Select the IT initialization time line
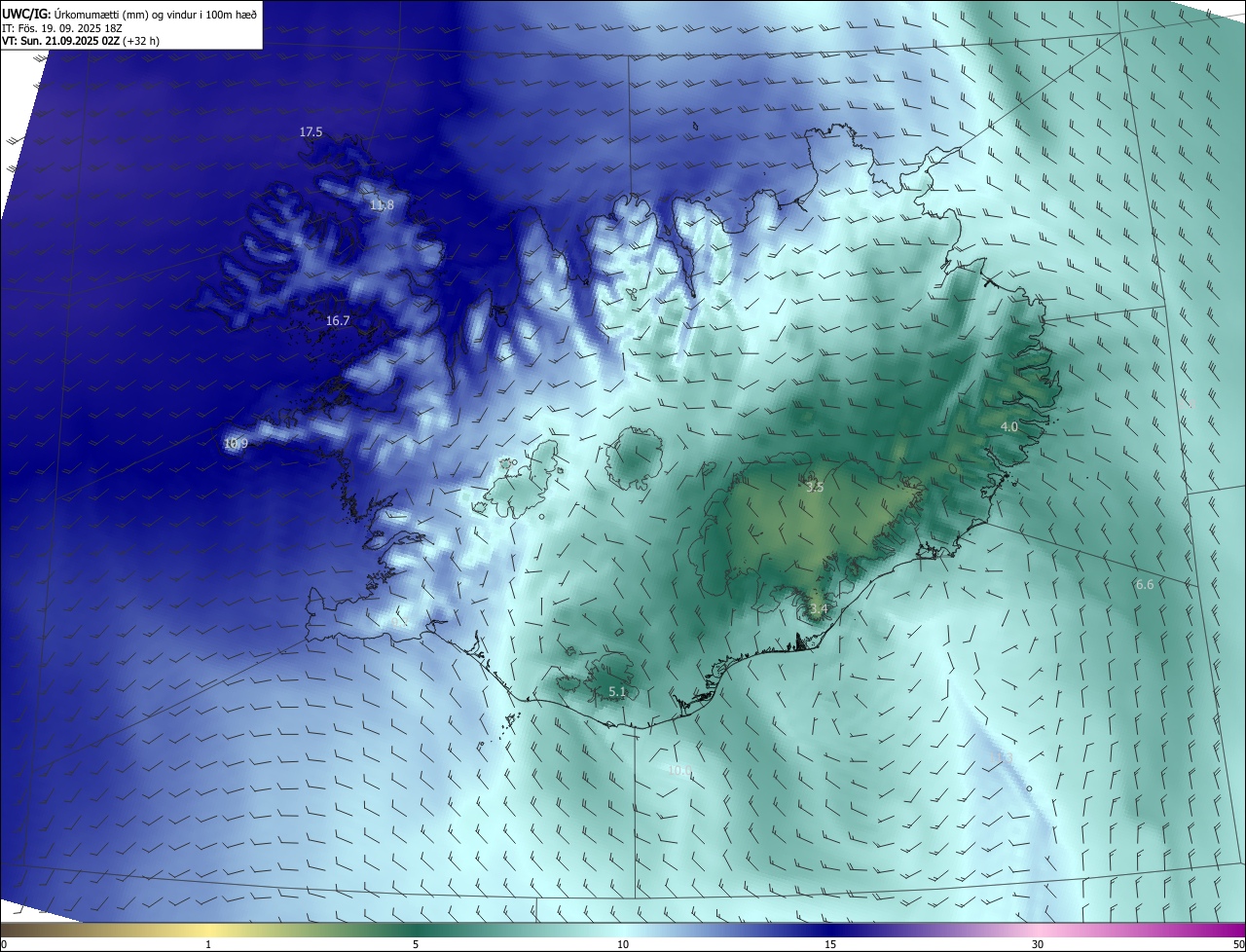 62,28
